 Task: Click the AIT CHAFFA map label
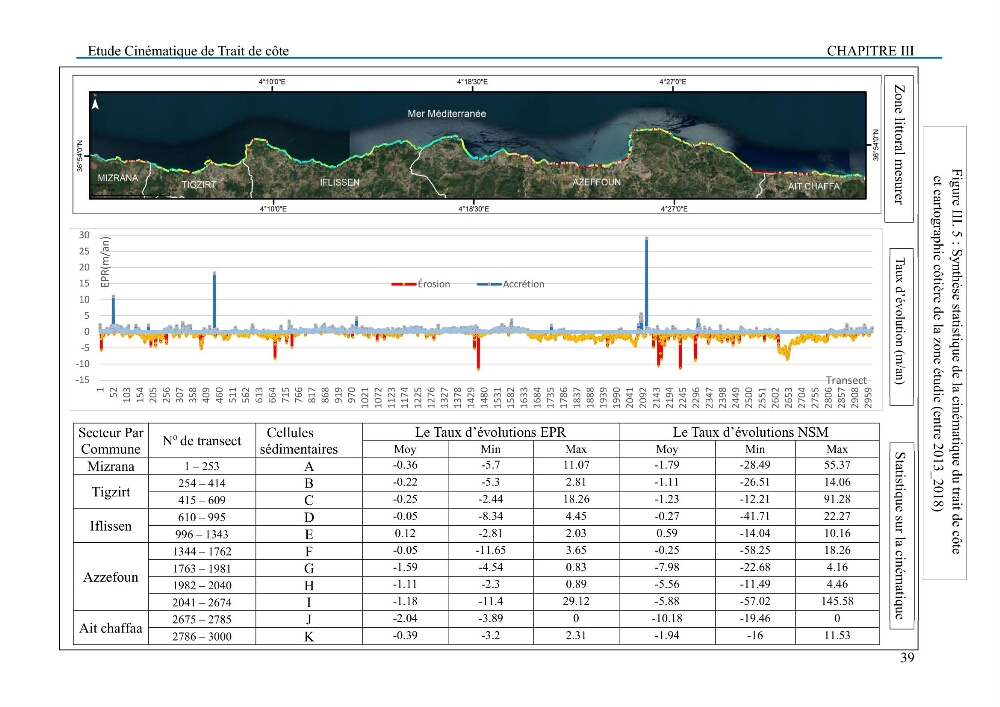[x=814, y=186]
